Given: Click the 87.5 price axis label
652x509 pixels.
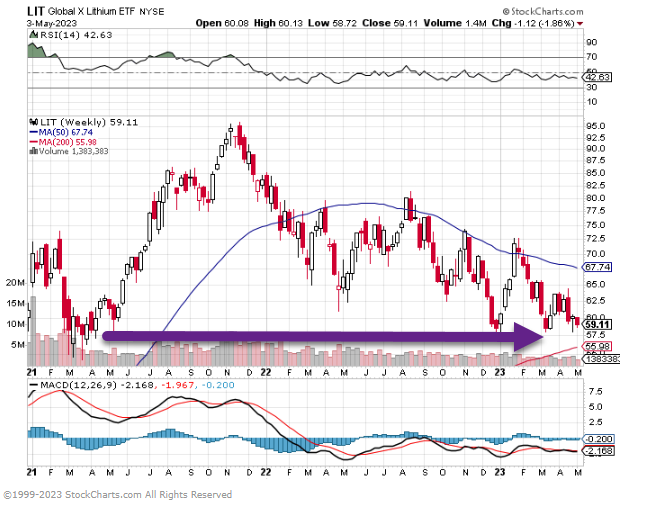Looking at the screenshot, I should click(595, 161).
